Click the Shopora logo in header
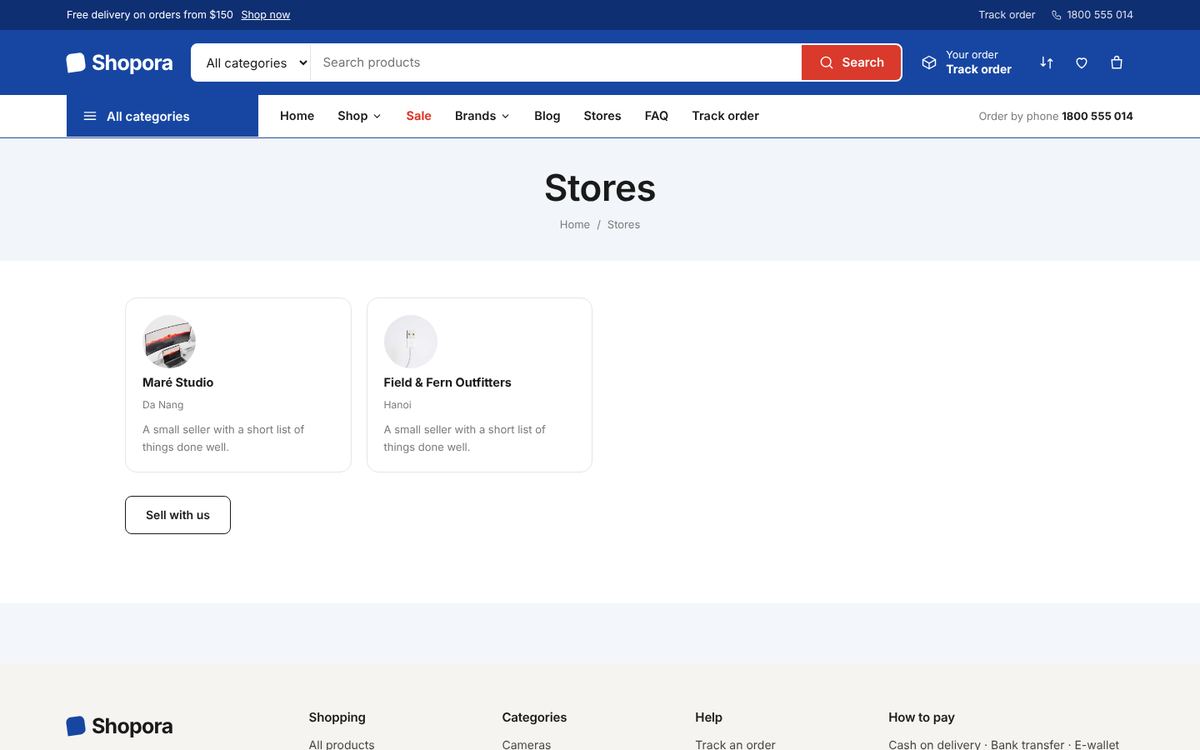1200x750 pixels. pos(119,62)
